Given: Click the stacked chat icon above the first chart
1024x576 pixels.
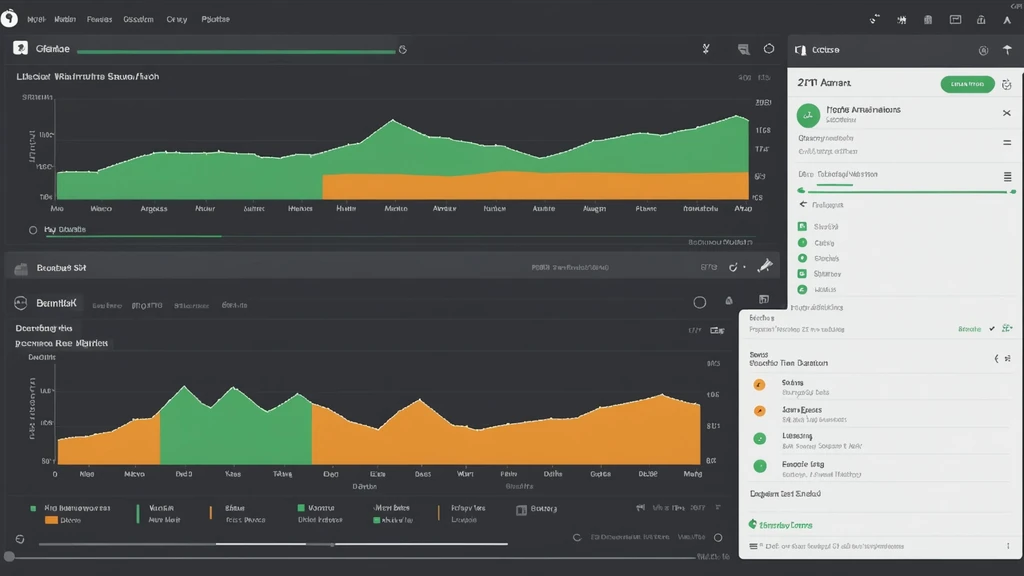Looking at the screenshot, I should (x=743, y=49).
